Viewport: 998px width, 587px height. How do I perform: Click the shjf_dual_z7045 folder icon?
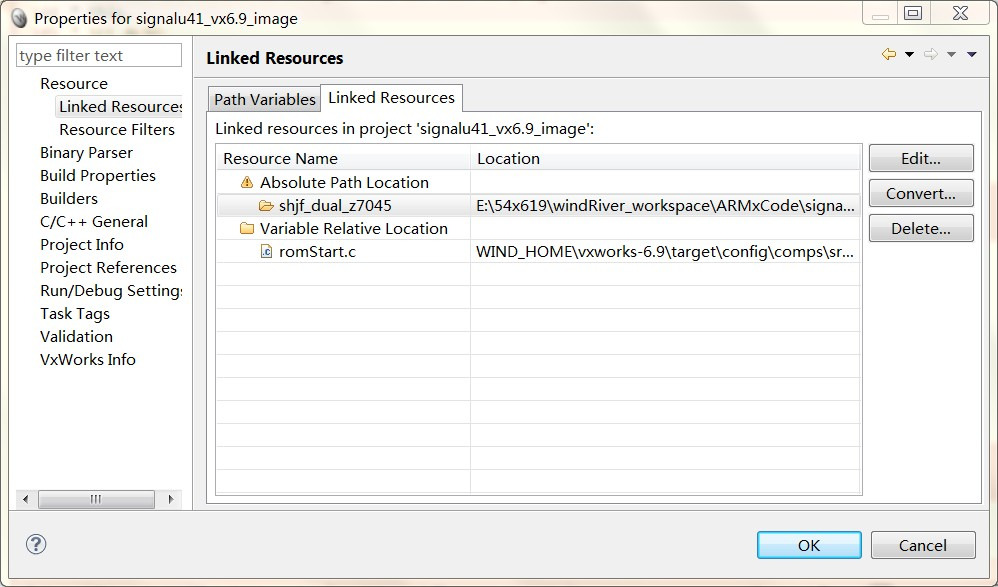click(x=266, y=206)
